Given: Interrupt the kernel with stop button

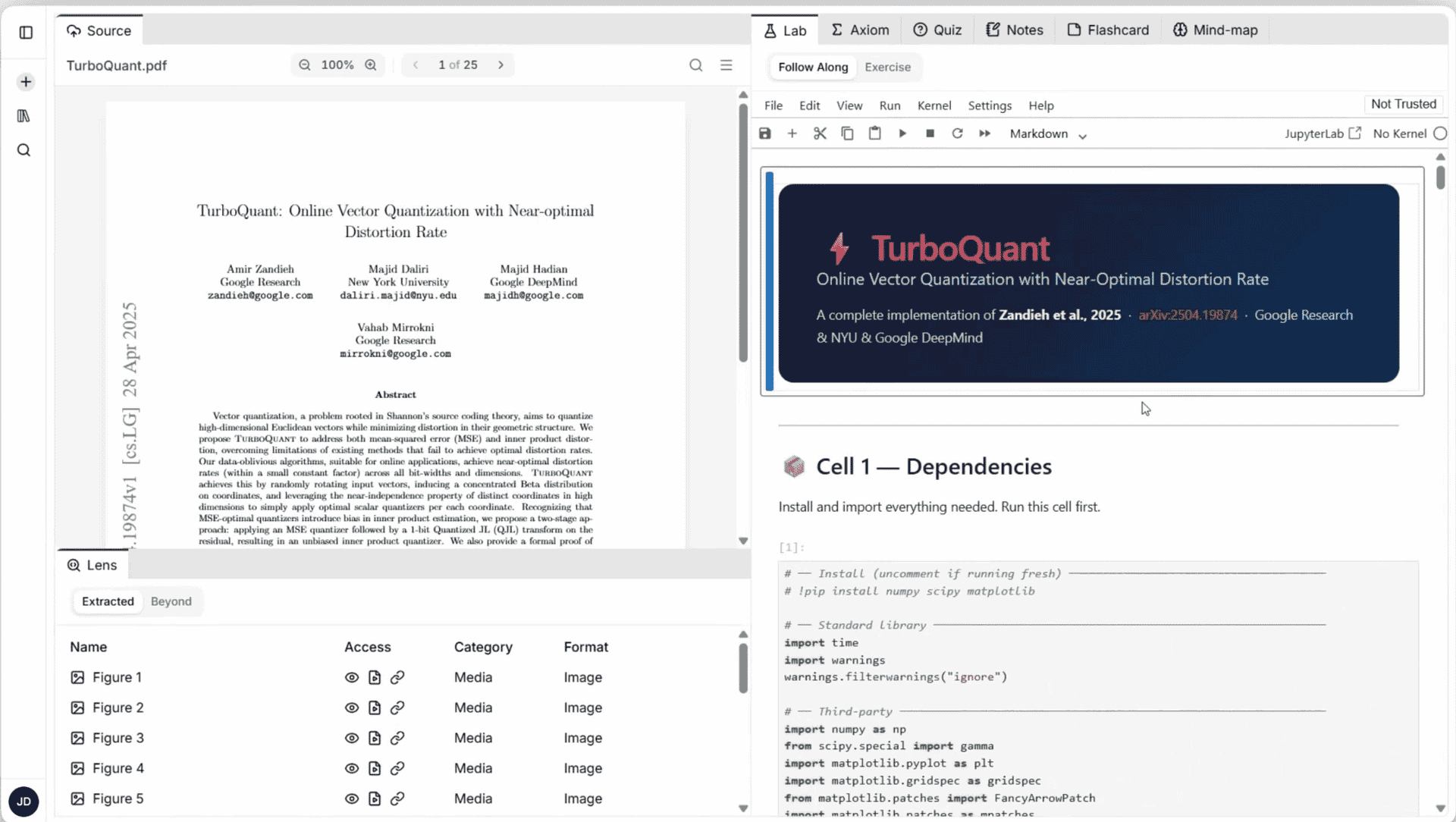Looking at the screenshot, I should 930,133.
